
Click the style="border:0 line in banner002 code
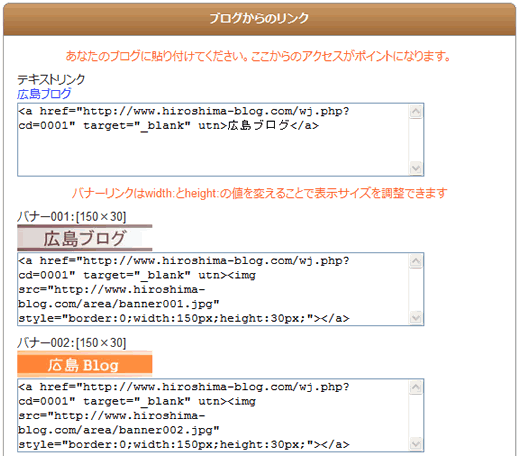[184, 444]
